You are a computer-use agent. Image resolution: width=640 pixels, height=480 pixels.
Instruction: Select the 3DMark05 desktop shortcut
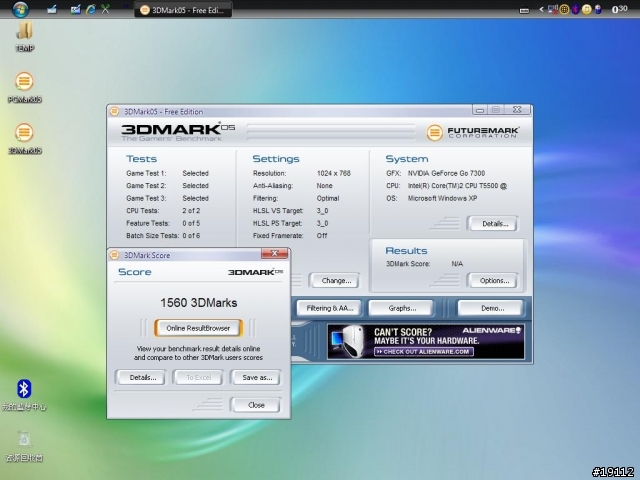[24, 139]
